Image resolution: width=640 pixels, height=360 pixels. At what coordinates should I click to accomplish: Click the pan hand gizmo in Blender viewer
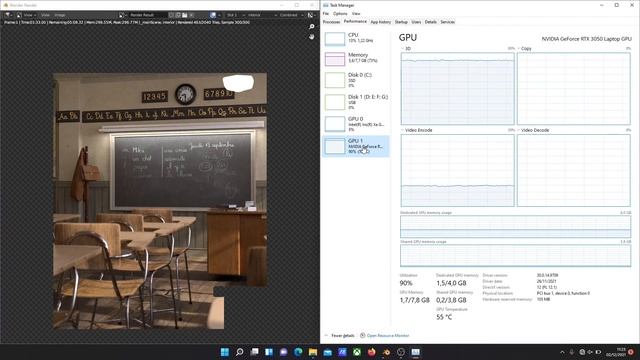point(312,37)
